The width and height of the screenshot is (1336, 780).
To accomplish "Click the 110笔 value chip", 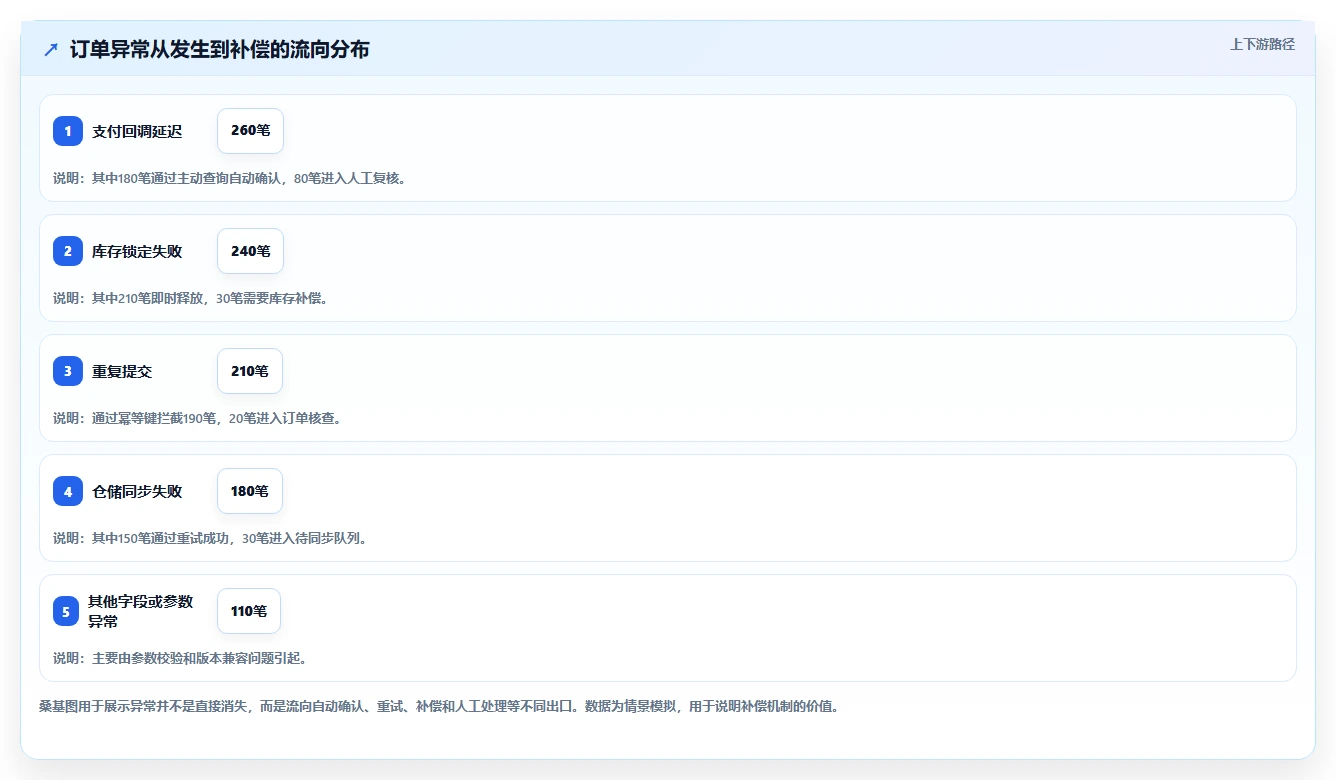I will click(249, 611).
